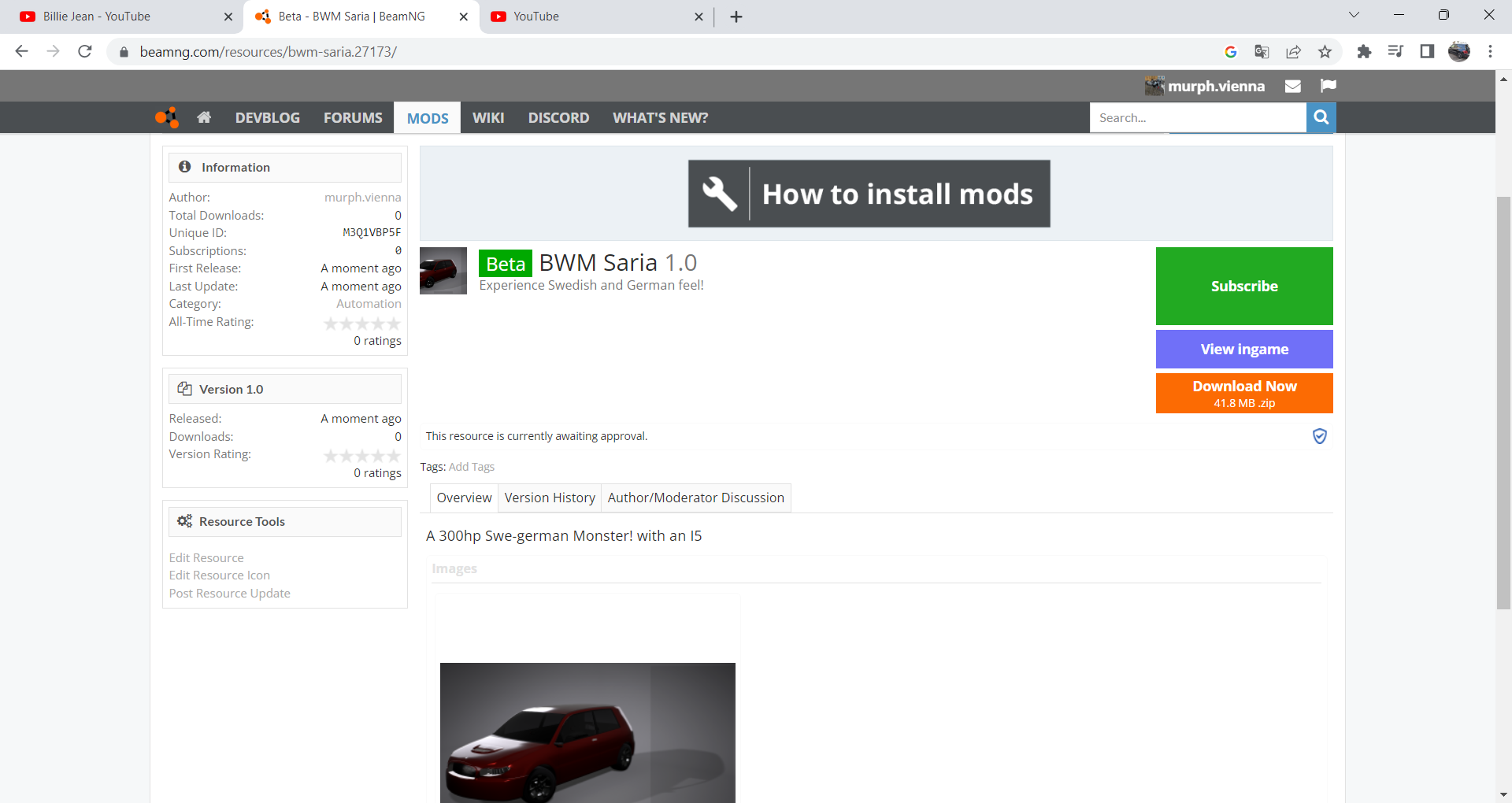Click the BeamNG orange logo icon

(167, 117)
